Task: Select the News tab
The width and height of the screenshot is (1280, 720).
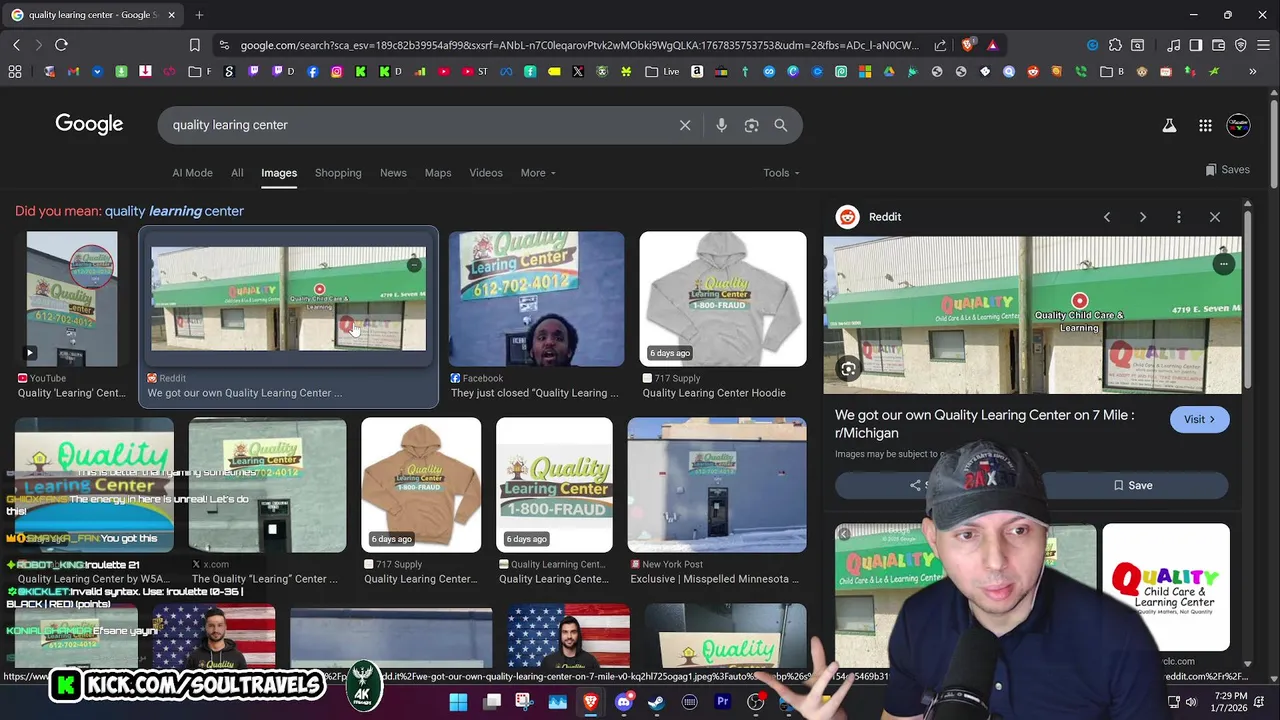Action: tap(393, 173)
